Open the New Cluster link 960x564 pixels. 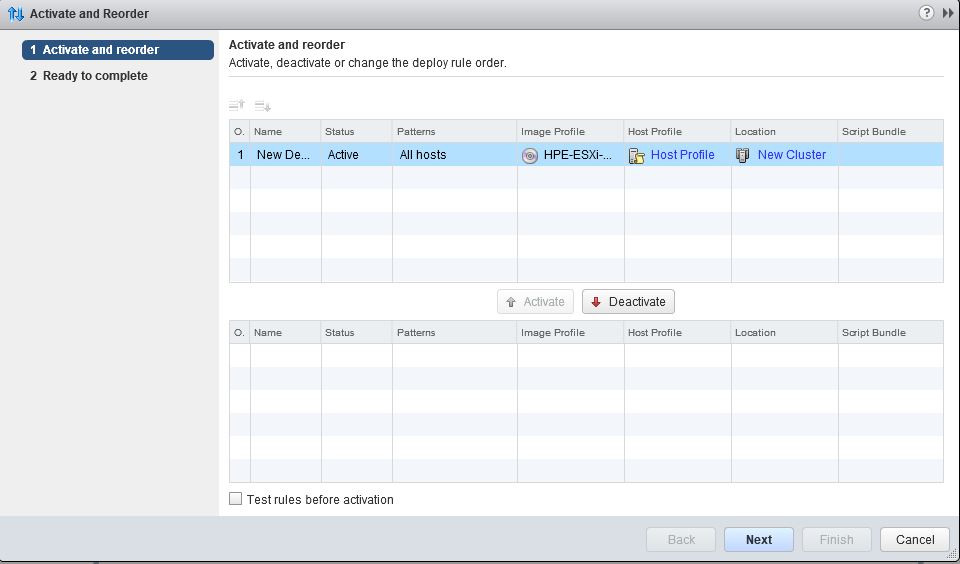[791, 155]
